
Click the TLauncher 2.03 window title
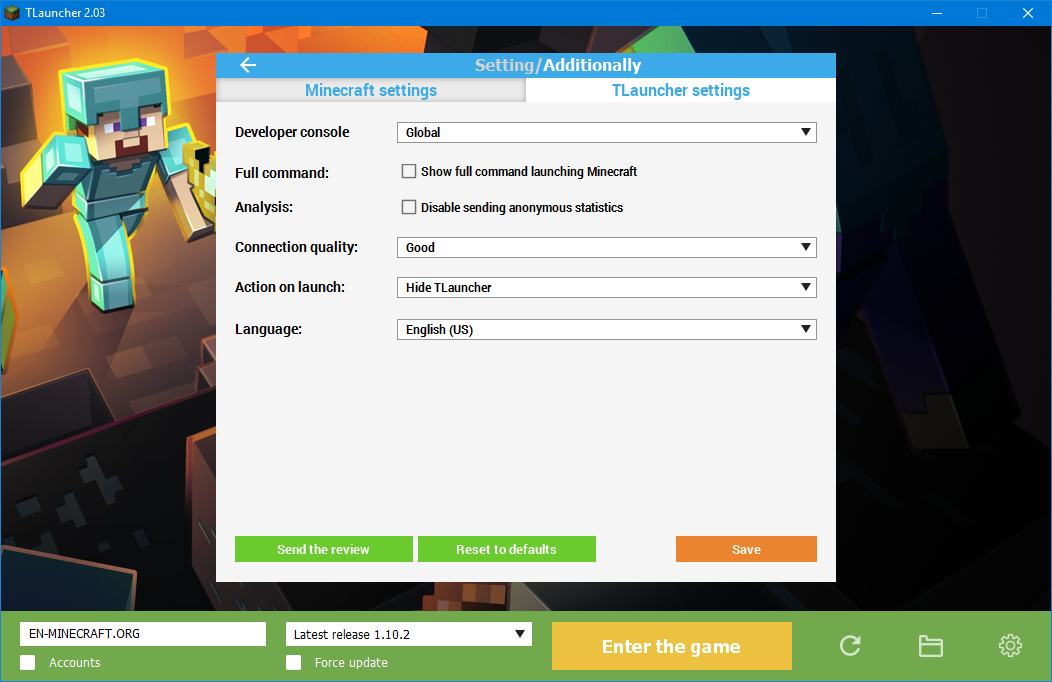pyautogui.click(x=65, y=13)
